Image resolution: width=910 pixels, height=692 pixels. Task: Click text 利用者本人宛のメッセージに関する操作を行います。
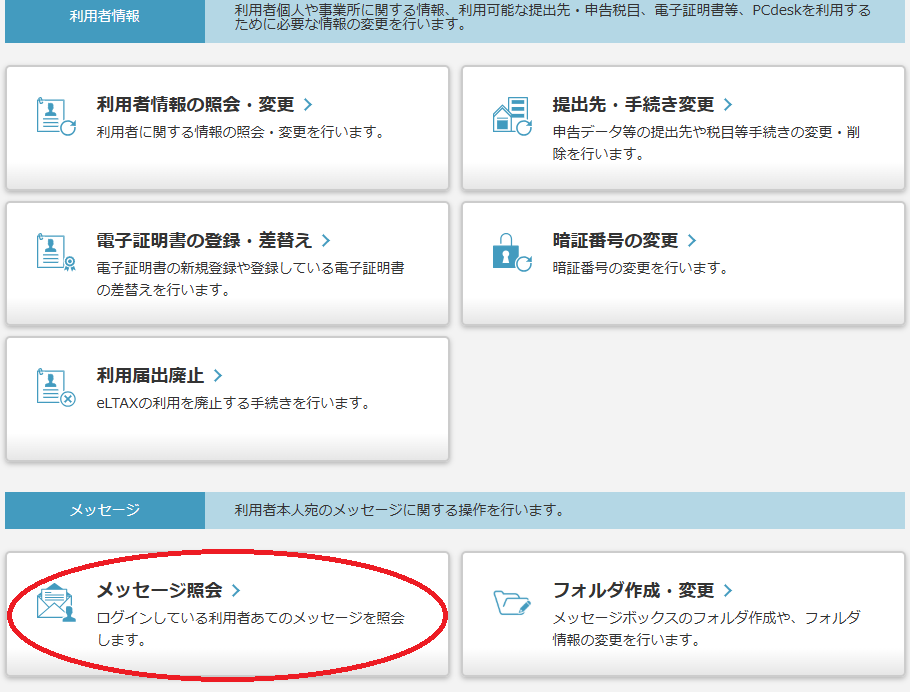click(400, 510)
